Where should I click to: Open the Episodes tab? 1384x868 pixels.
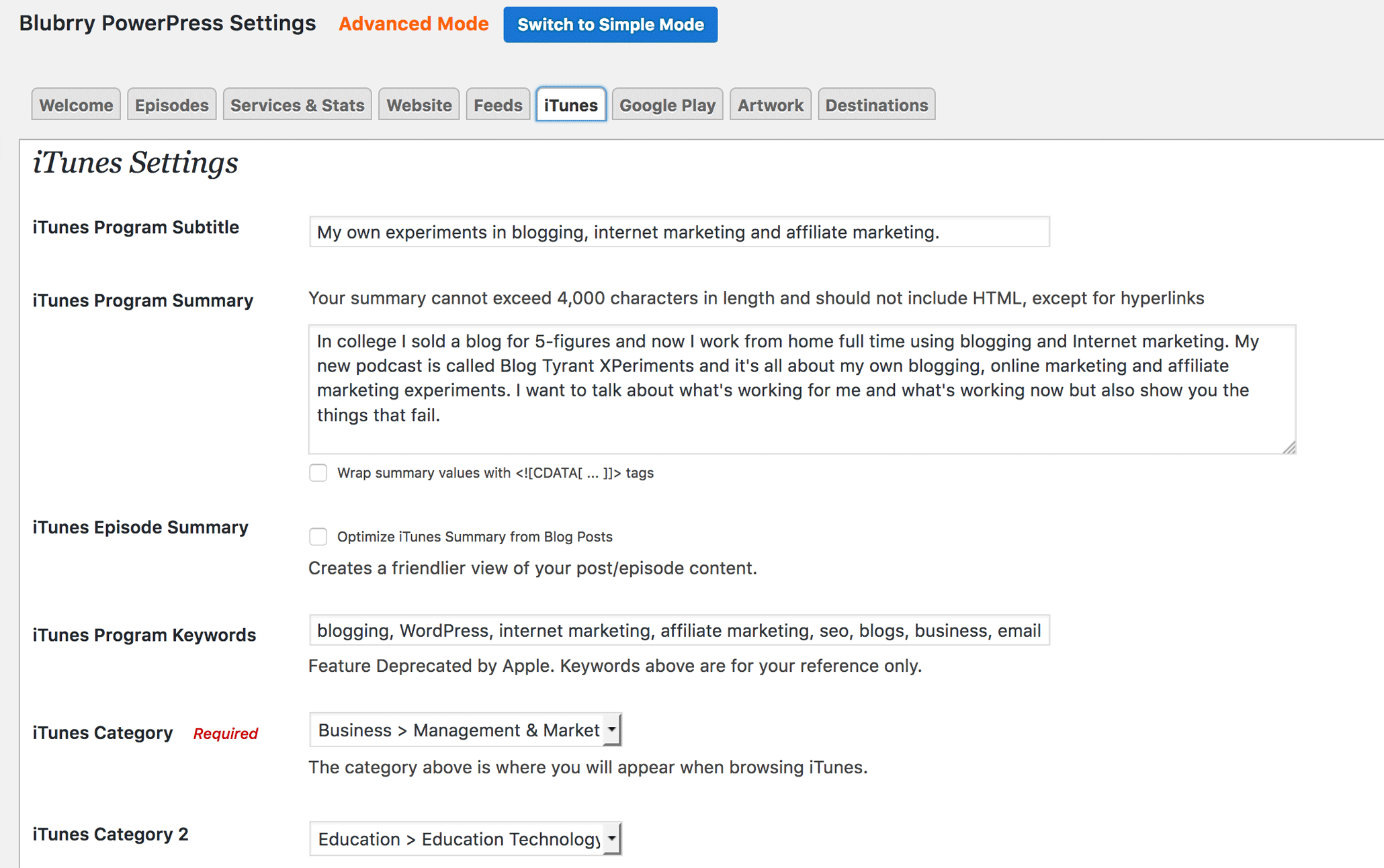click(171, 105)
